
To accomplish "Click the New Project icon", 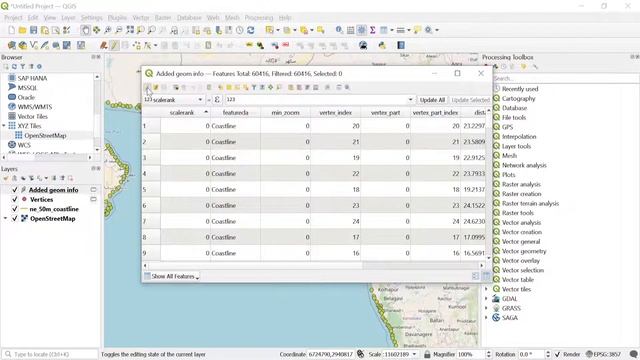I will [x=11, y=30].
